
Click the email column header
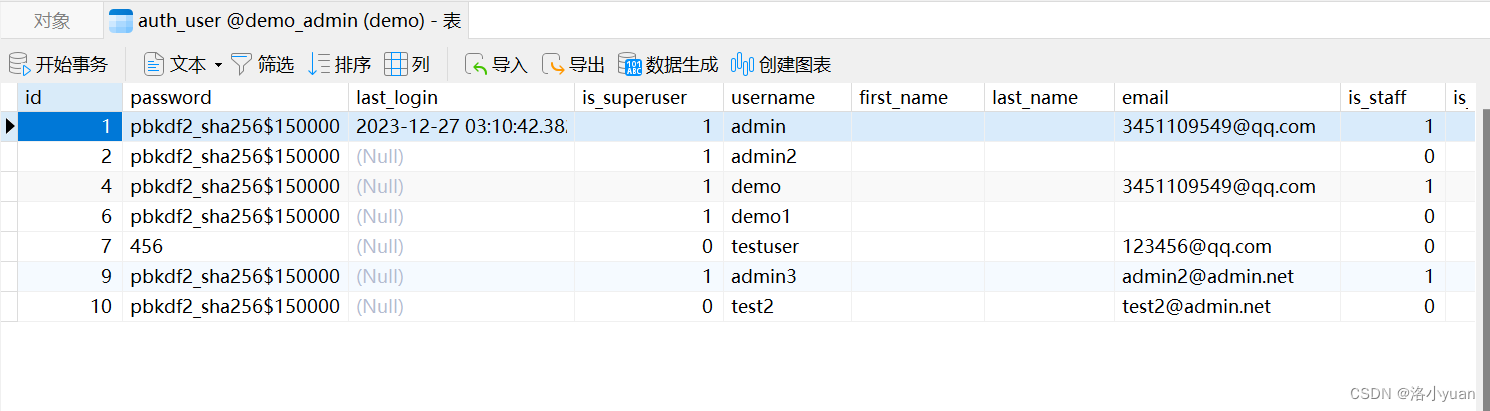[x=1227, y=97]
